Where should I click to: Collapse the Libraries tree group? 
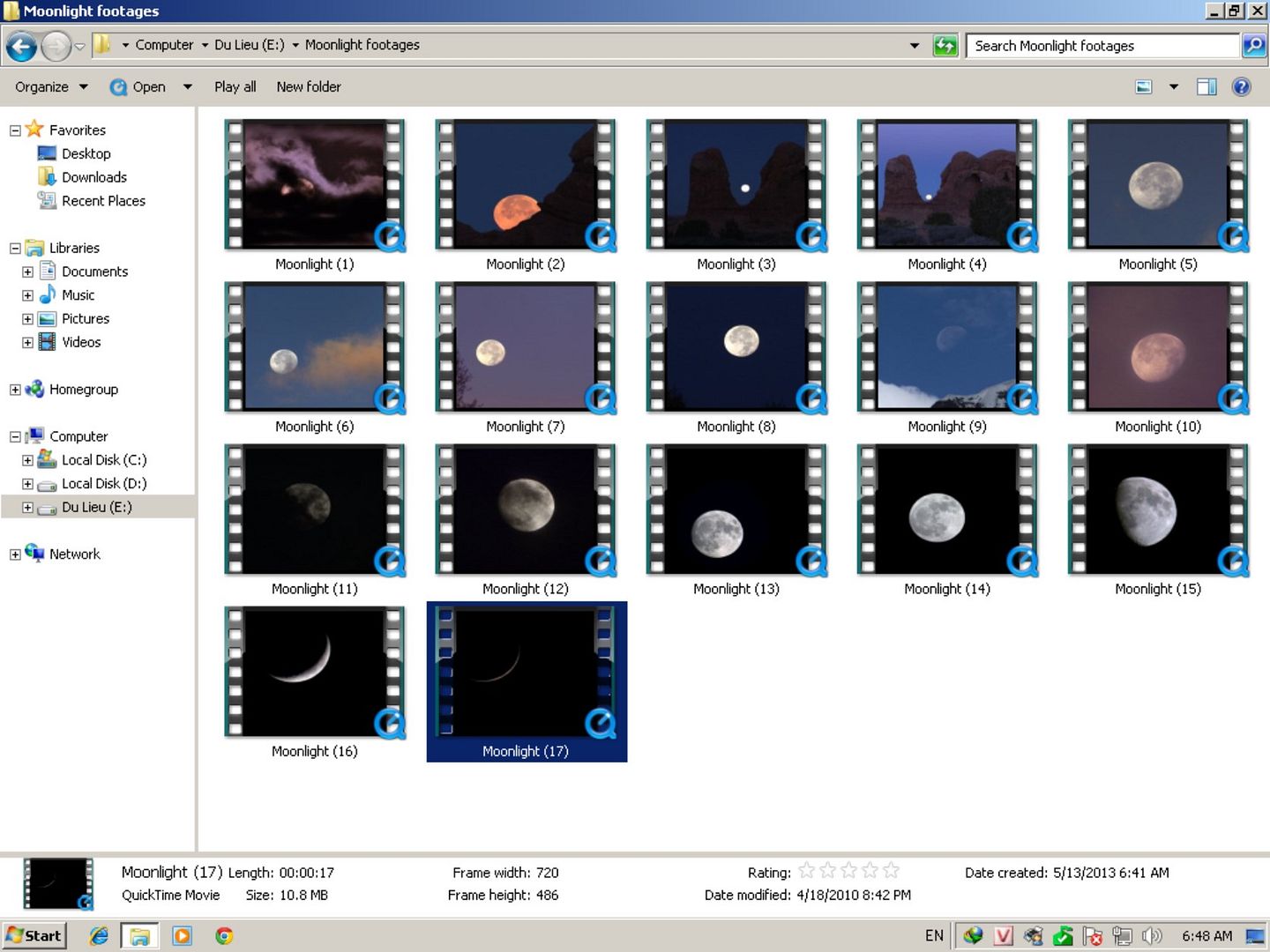pyautogui.click(x=15, y=249)
